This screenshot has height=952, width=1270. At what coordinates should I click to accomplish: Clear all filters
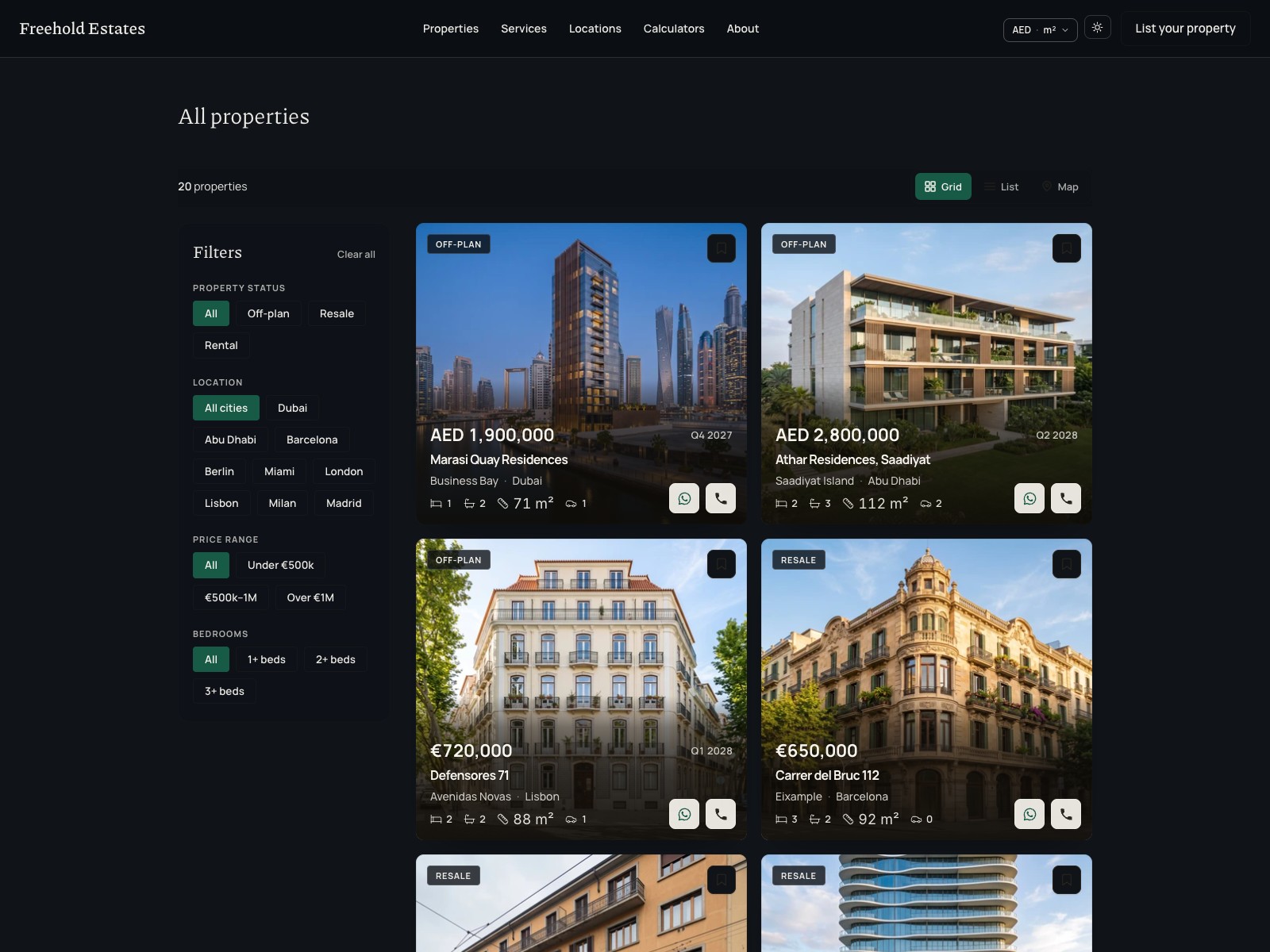(x=356, y=254)
